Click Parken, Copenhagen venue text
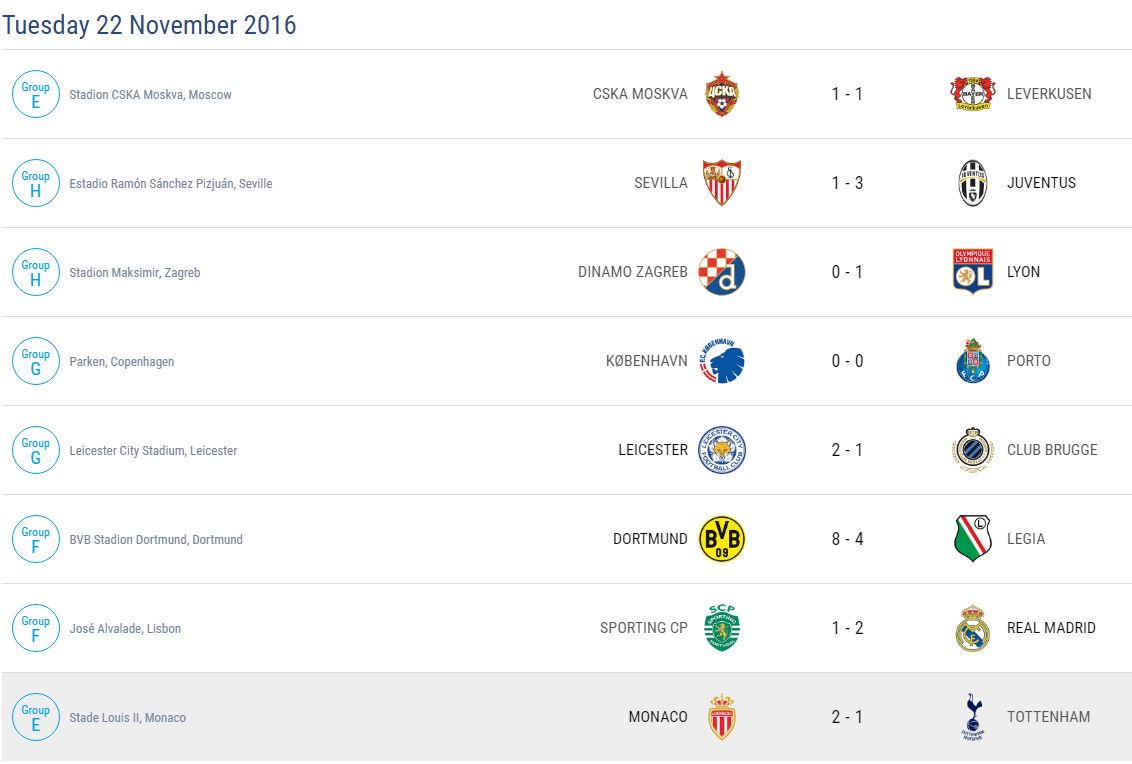The height and width of the screenshot is (764, 1132). click(x=122, y=362)
